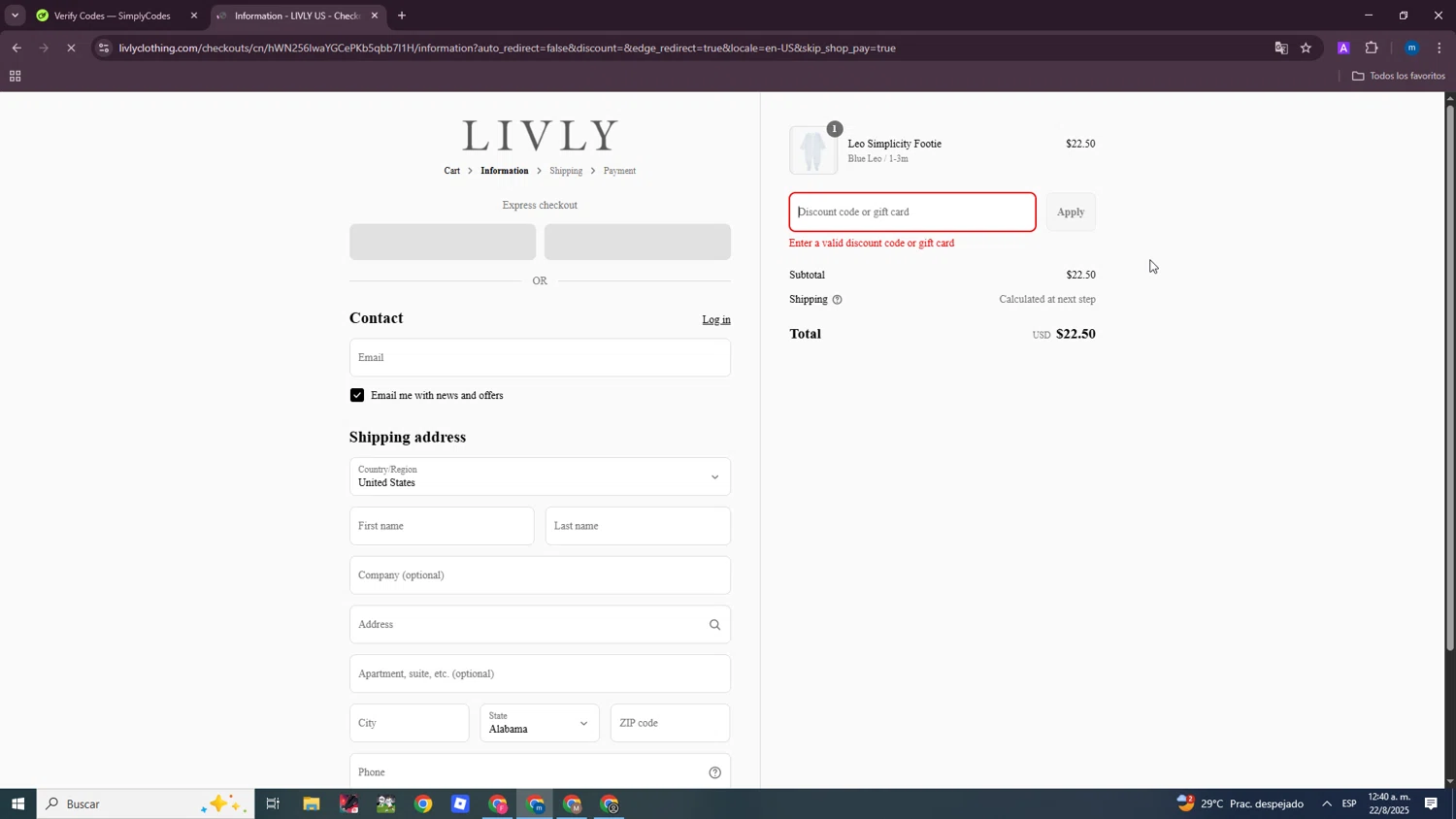The height and width of the screenshot is (819, 1456).
Task: Select the Shipping breadcrumb step
Action: [x=566, y=171]
